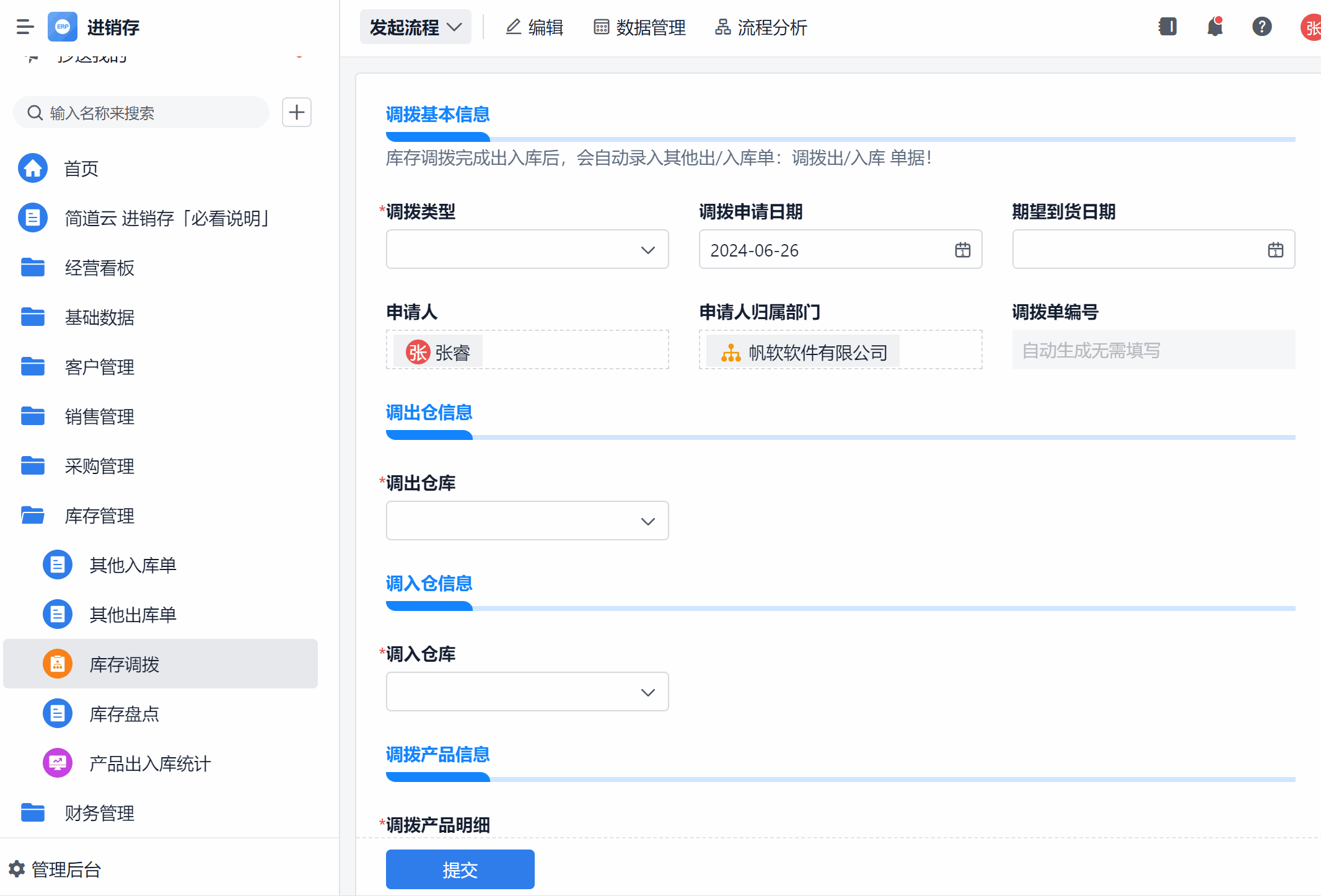Screen dimensions: 1321x896
Task: Click the hamburger menu icon top left
Action: [x=25, y=27]
